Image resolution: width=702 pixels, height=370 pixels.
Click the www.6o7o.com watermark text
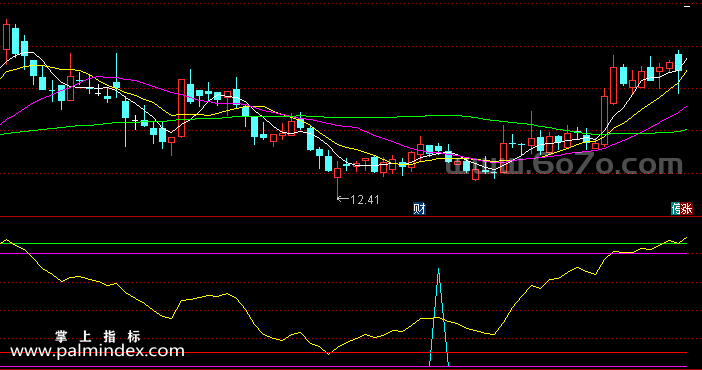[564, 163]
